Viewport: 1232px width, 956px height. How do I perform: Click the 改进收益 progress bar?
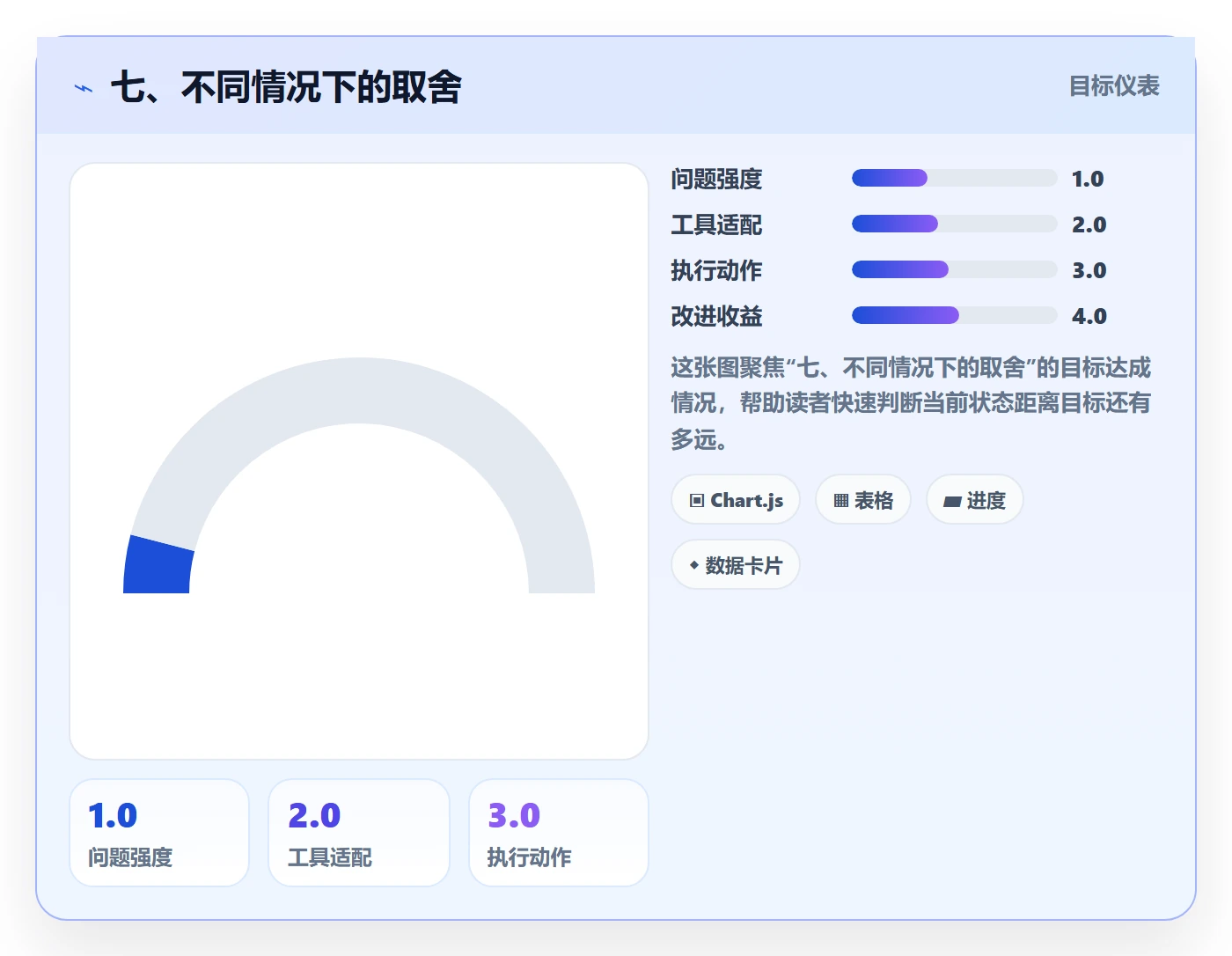click(x=954, y=315)
